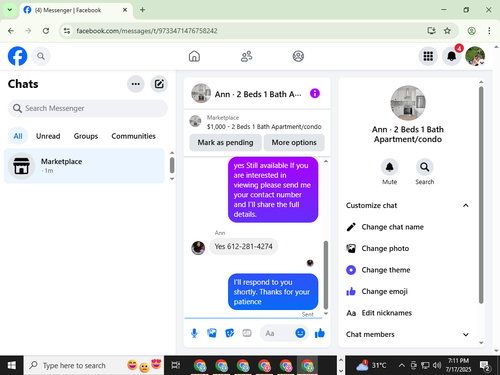The width and height of the screenshot is (500, 375).
Task: Expand the Chat members section
Action: tap(408, 334)
